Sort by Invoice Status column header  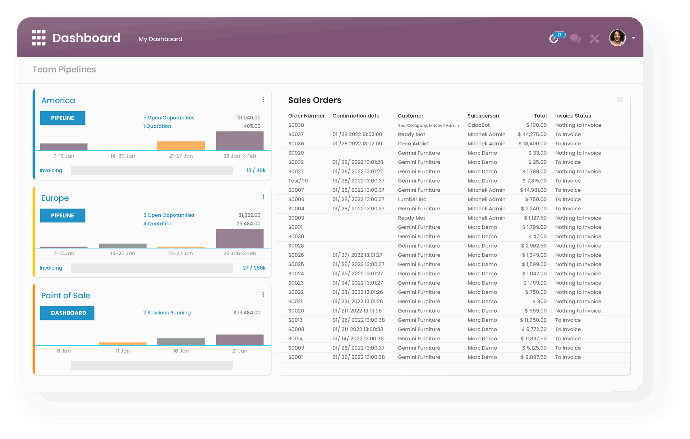tap(573, 116)
